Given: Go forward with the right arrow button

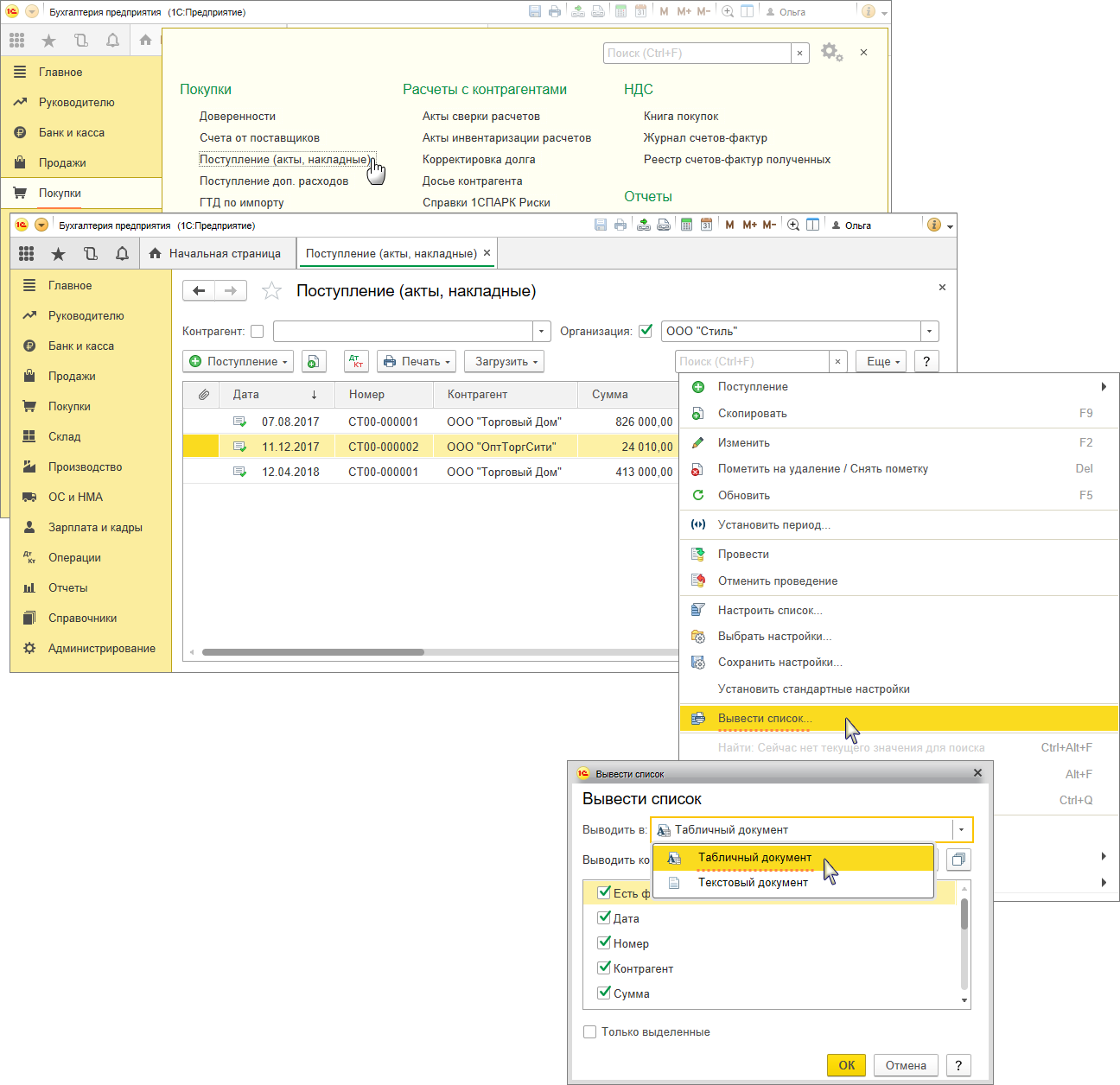Looking at the screenshot, I should click(x=231, y=291).
